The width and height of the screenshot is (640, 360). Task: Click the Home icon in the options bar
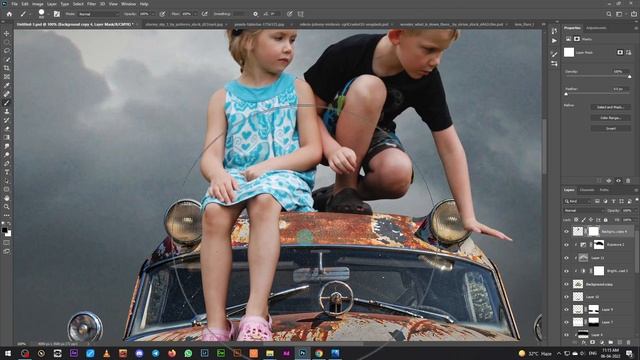(x=9, y=14)
